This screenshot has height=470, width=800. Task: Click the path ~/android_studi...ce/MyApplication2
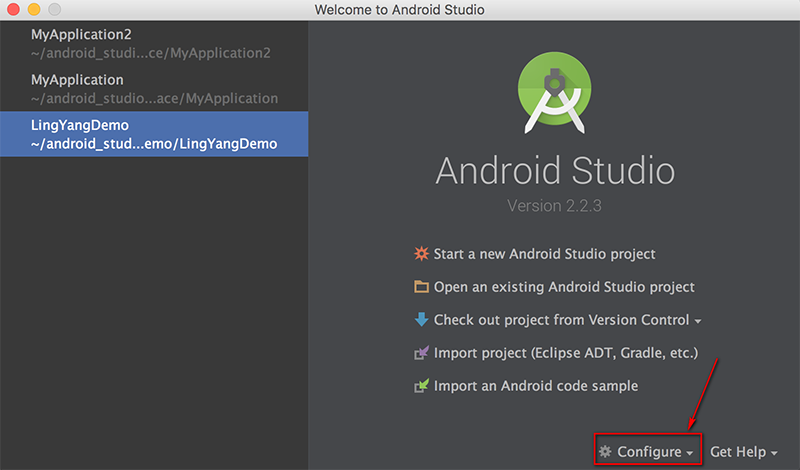pos(151,53)
